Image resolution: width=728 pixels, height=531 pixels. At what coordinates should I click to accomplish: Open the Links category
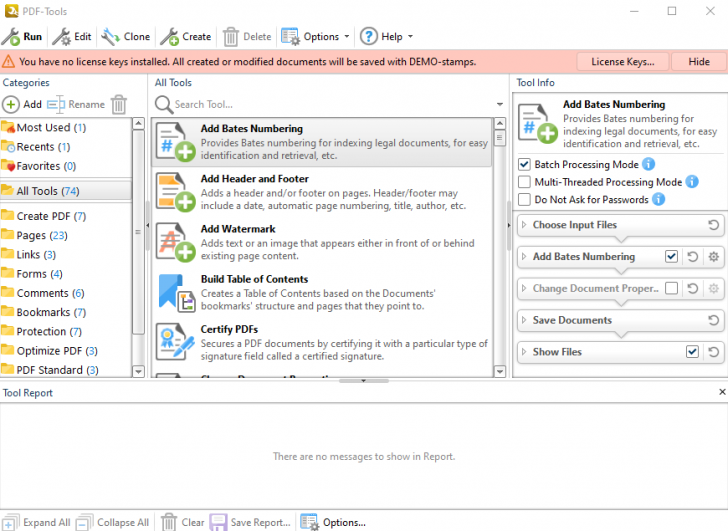click(66, 255)
